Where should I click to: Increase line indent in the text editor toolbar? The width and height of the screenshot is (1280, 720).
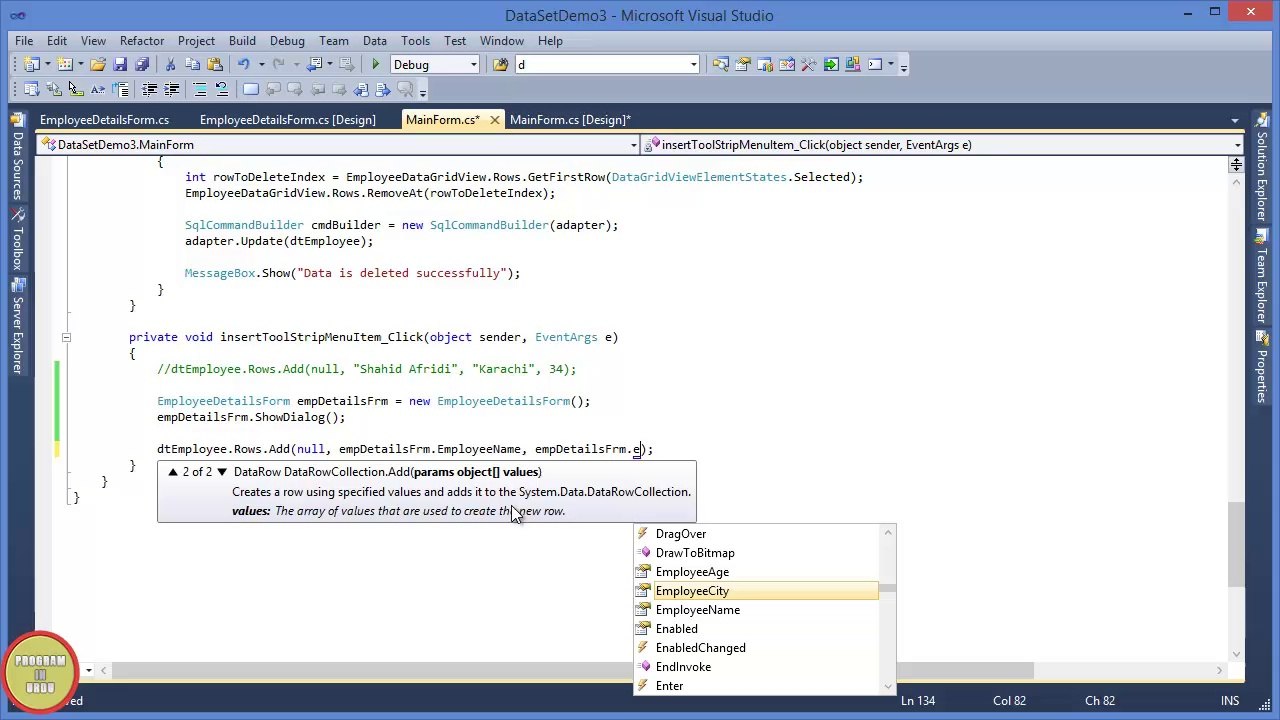(x=172, y=90)
